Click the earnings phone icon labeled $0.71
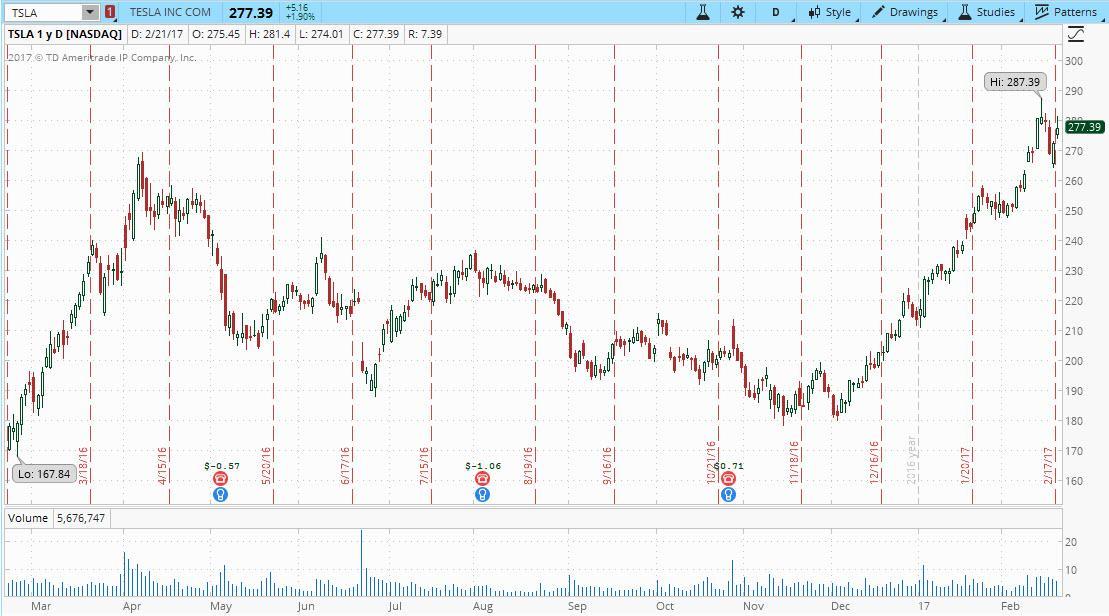Screen dimensions: 1109x616 [728, 479]
